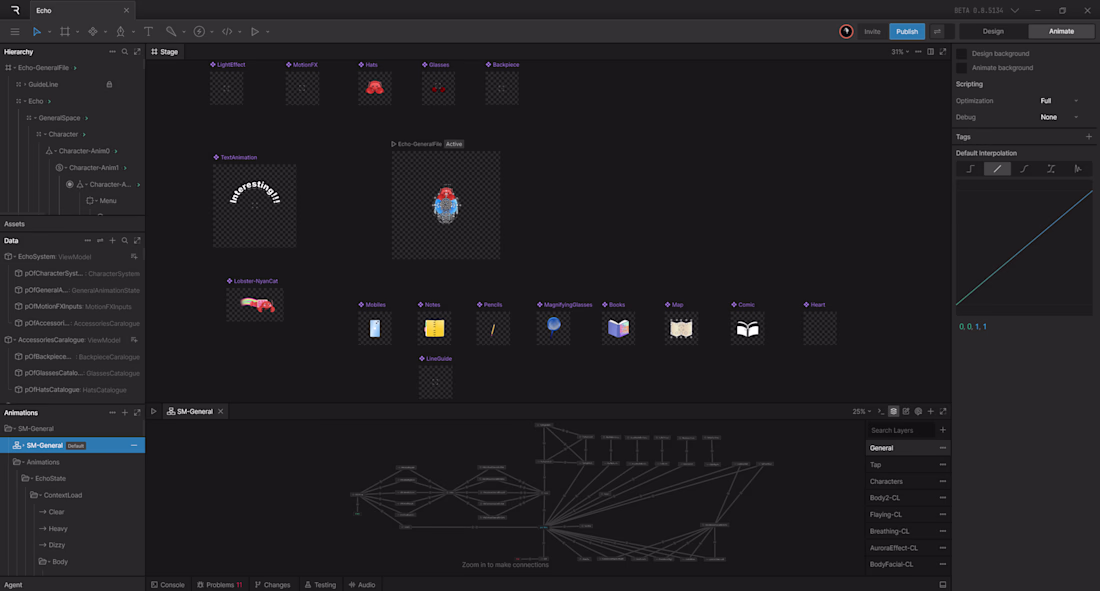1100x591 pixels.
Task: Toggle solo icon on Character-A... row
Action: point(69,185)
